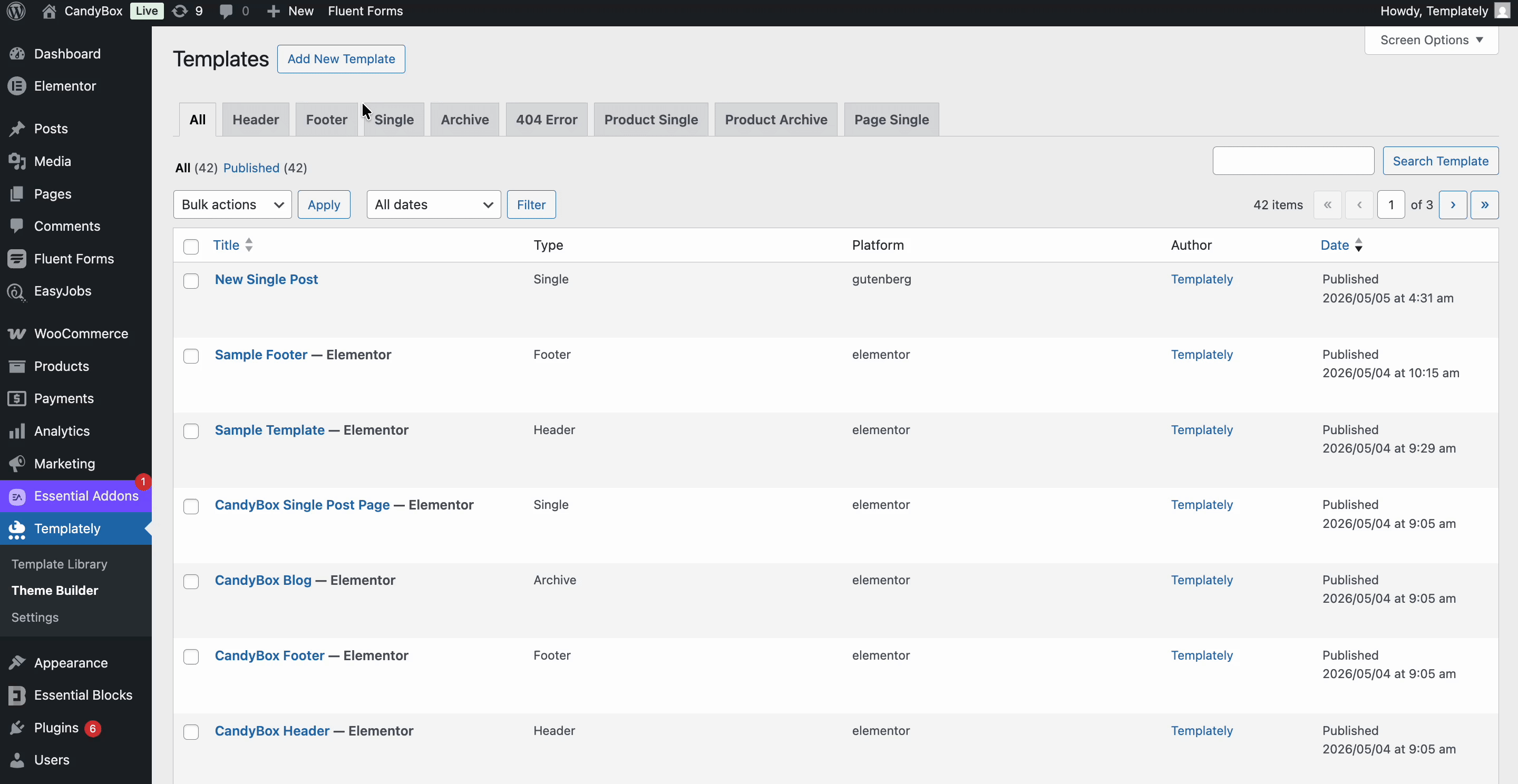Click the CandyBox home icon
1518x784 pixels.
coord(50,11)
